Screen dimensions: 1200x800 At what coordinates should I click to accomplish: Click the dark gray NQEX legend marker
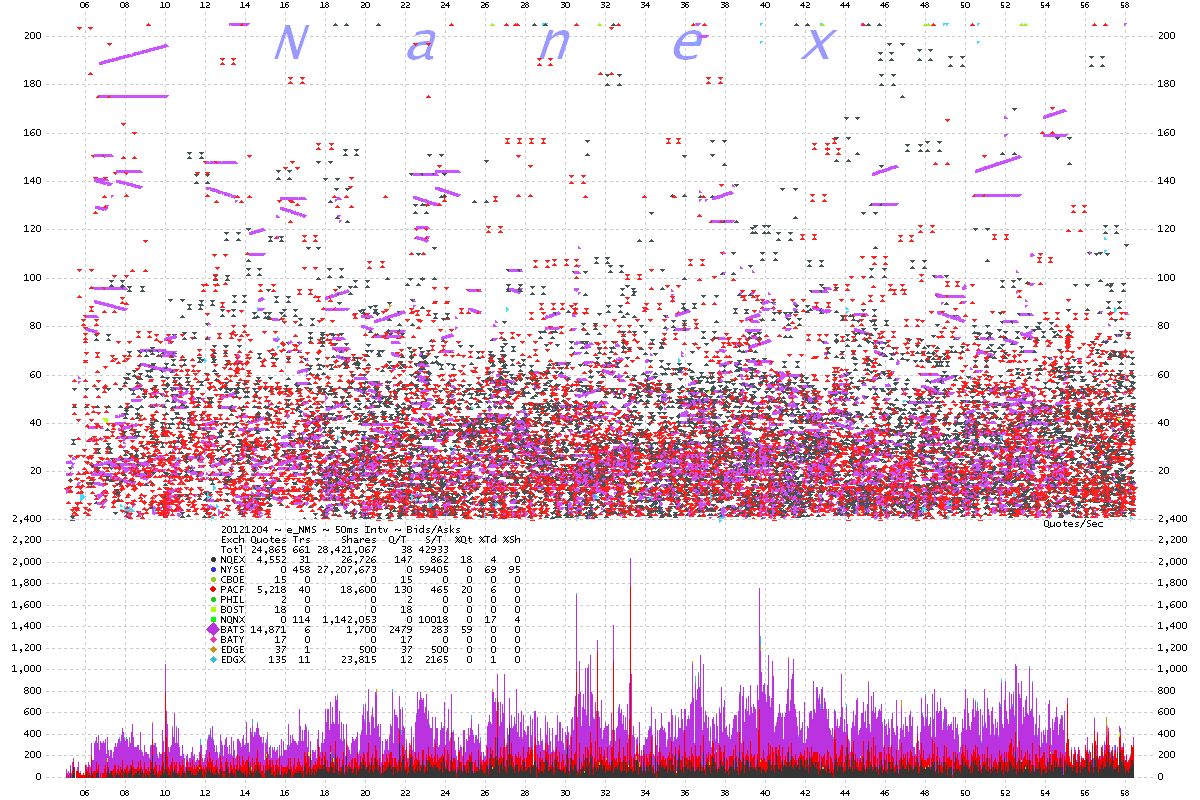tap(213, 560)
